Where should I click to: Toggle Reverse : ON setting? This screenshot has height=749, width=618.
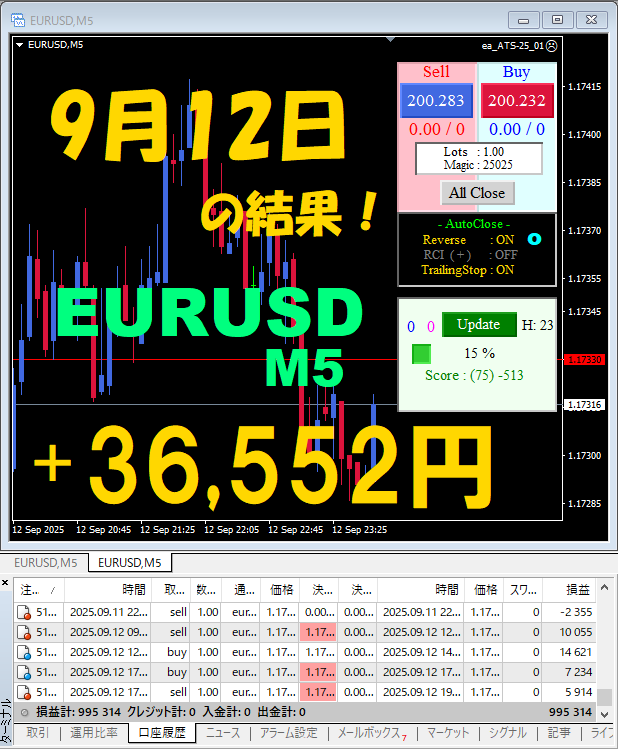tap(468, 240)
